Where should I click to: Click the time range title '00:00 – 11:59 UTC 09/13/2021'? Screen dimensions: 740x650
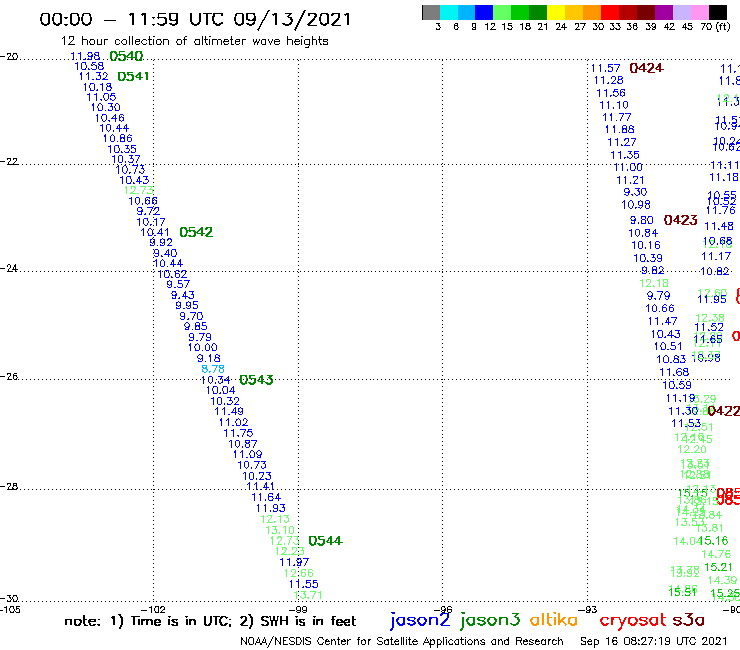coord(195,19)
